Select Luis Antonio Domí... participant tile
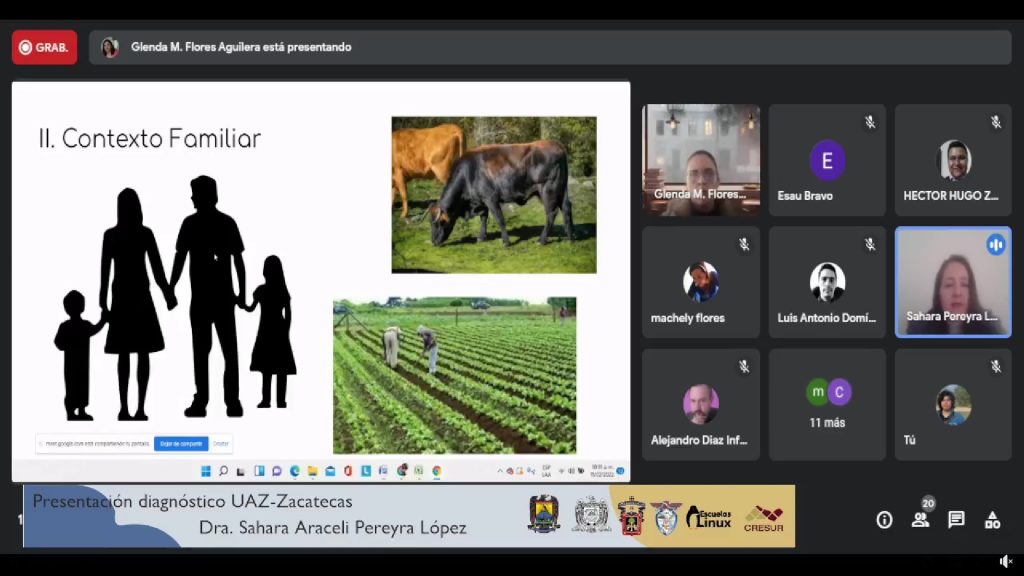Screen dimensions: 1024x576 (827, 282)
